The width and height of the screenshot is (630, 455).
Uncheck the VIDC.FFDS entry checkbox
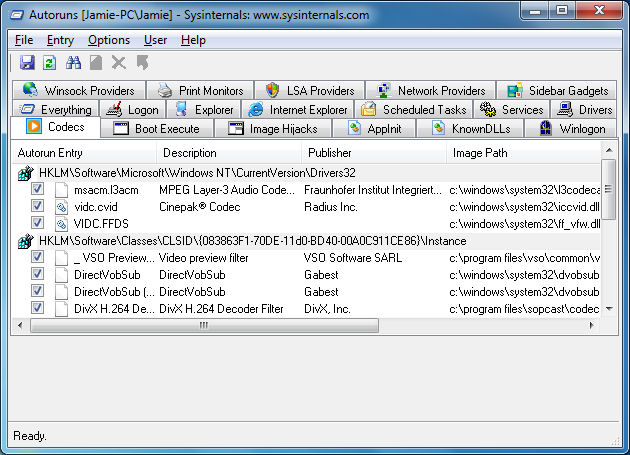[37, 222]
